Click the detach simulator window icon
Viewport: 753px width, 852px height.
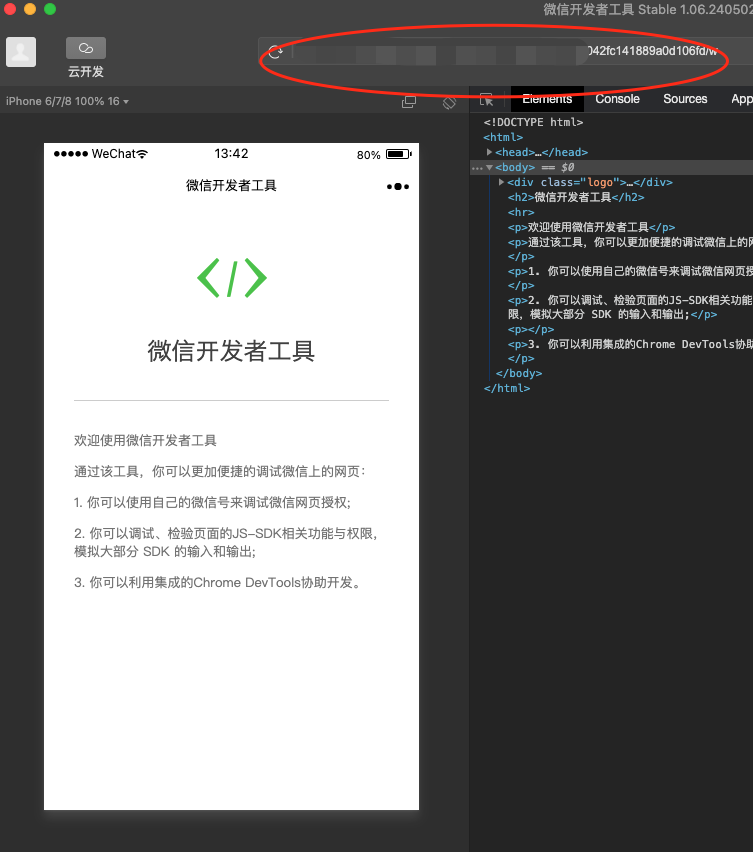click(x=409, y=102)
